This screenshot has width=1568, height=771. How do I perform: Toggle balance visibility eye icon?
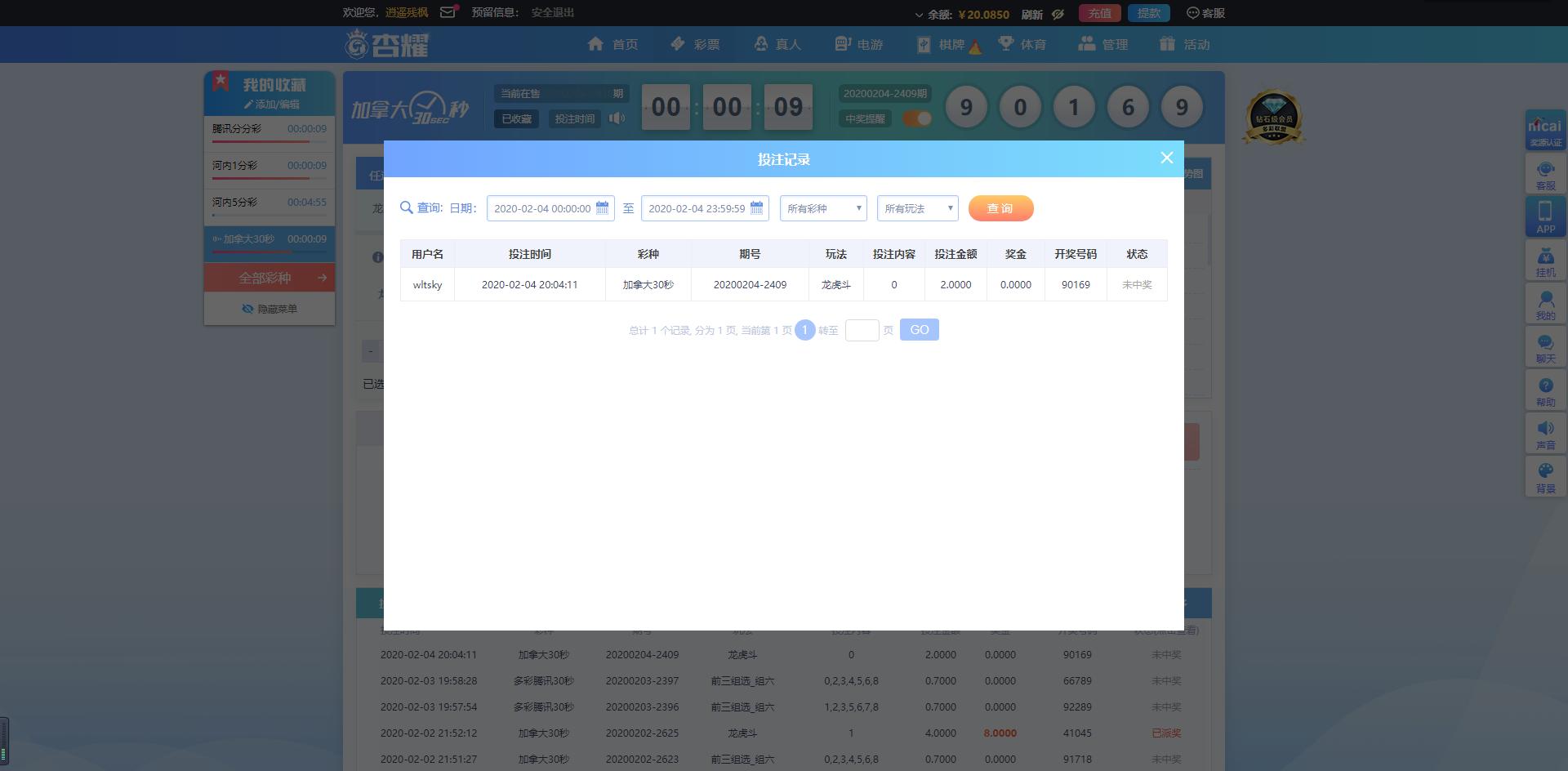(1058, 14)
